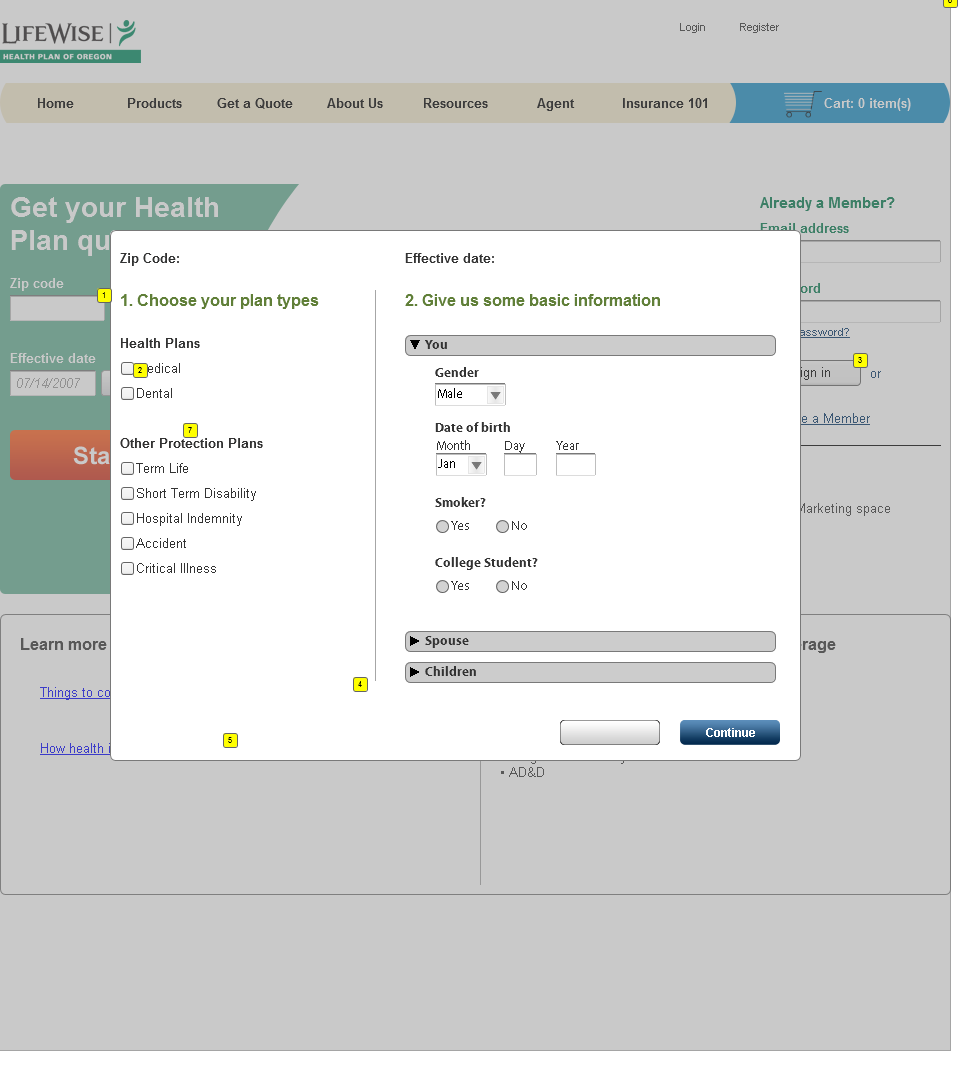
Task: Select Yes for Smoker
Action: pyautogui.click(x=442, y=527)
